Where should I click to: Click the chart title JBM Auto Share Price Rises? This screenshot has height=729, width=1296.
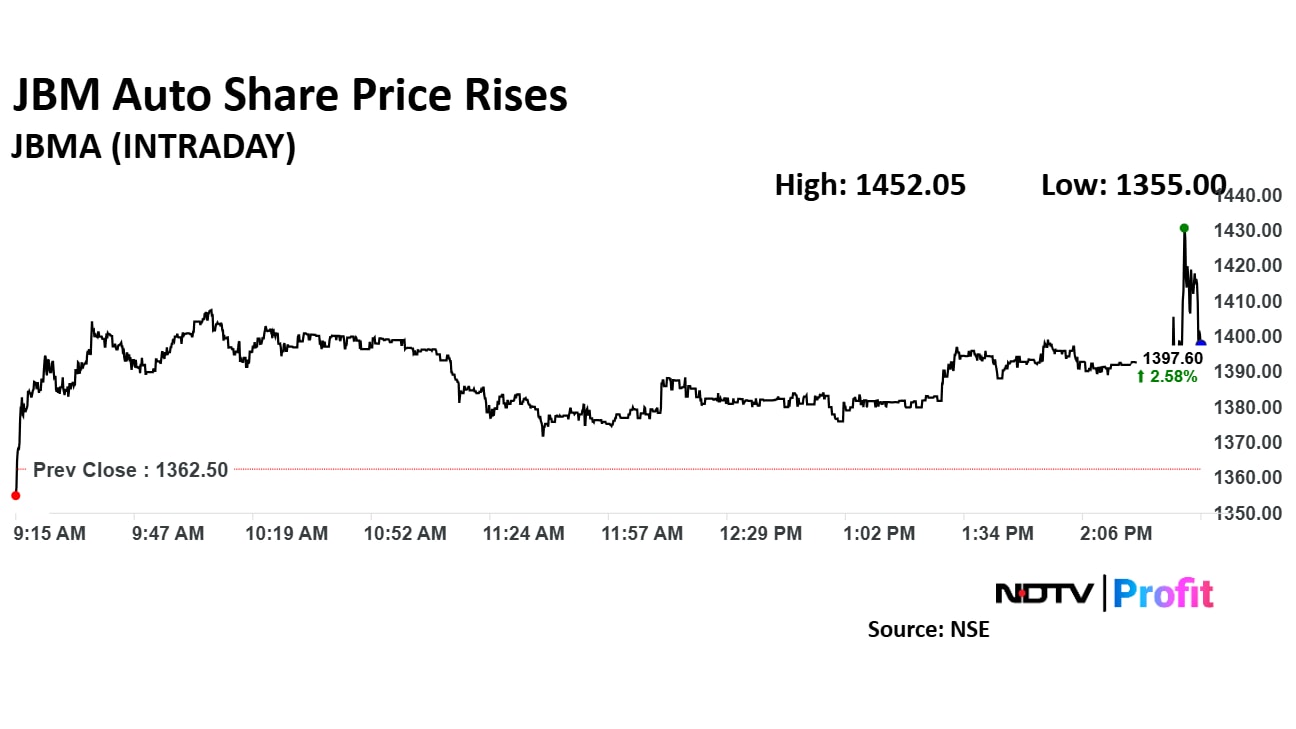tap(289, 96)
